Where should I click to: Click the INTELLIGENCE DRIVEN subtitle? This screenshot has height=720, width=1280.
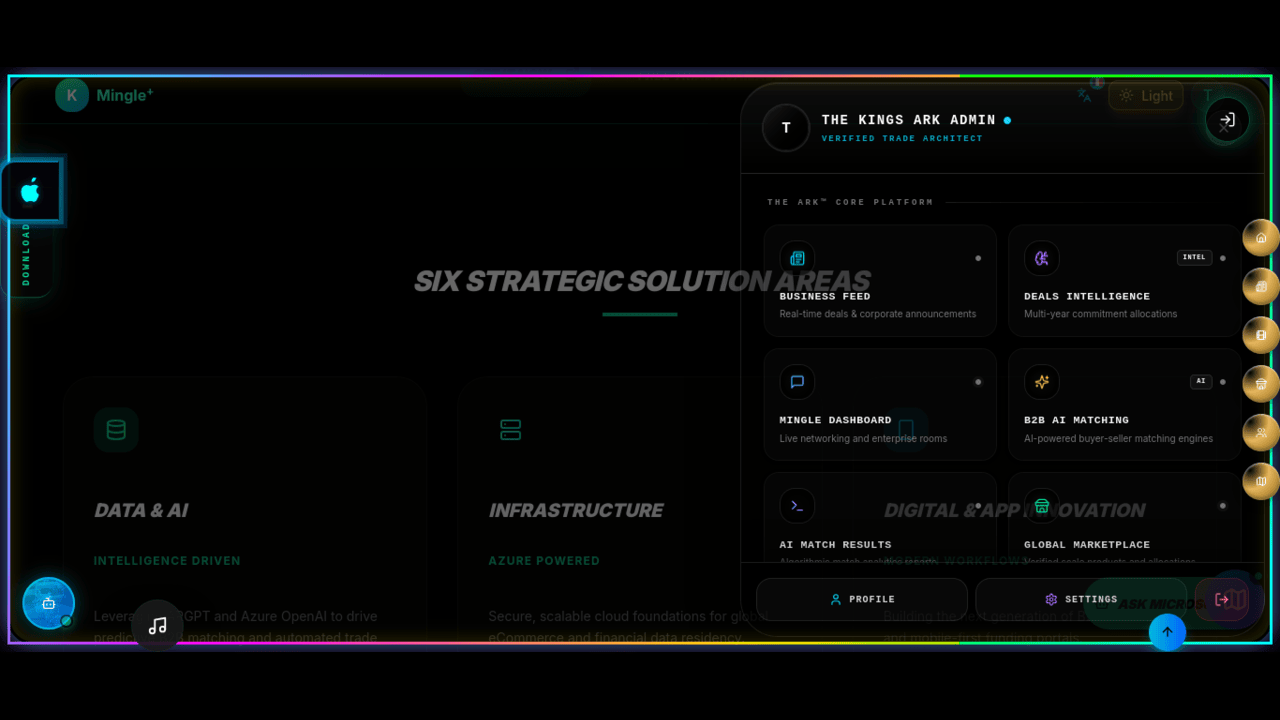[167, 561]
